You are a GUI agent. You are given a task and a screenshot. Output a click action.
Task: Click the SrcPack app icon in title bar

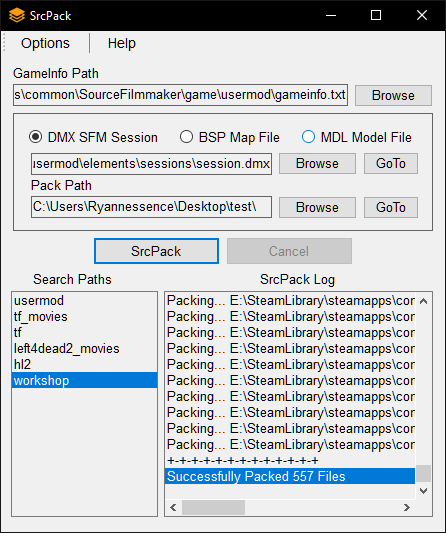point(17,15)
